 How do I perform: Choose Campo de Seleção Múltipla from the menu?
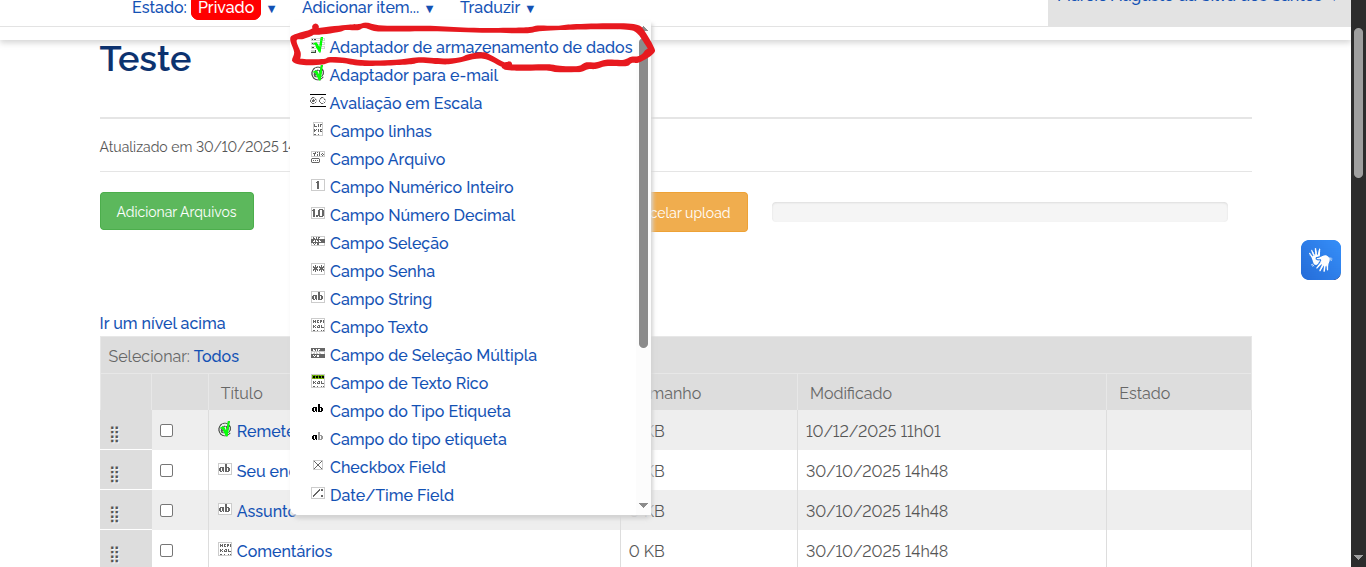point(433,355)
